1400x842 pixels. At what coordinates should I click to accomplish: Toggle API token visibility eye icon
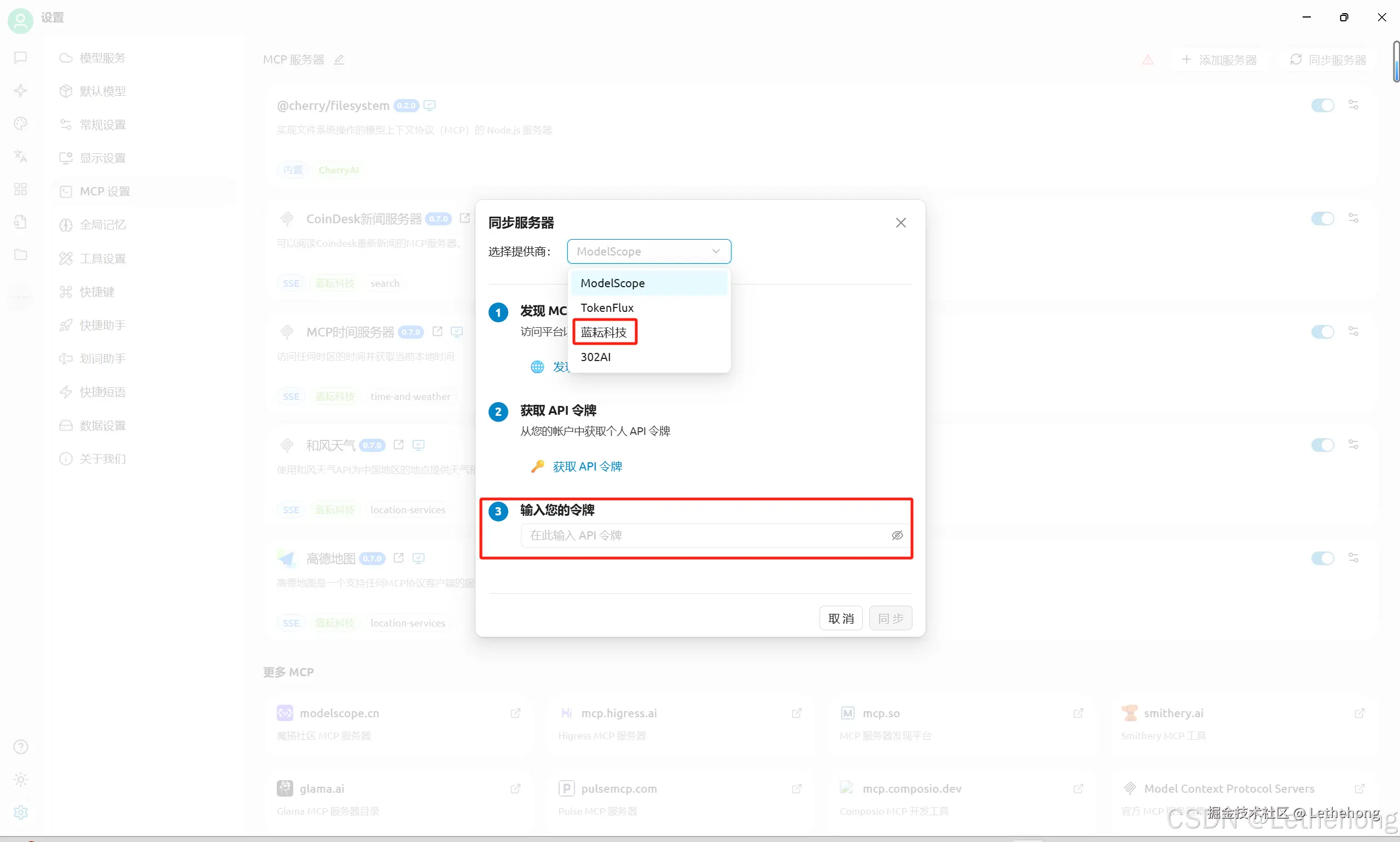tap(897, 535)
